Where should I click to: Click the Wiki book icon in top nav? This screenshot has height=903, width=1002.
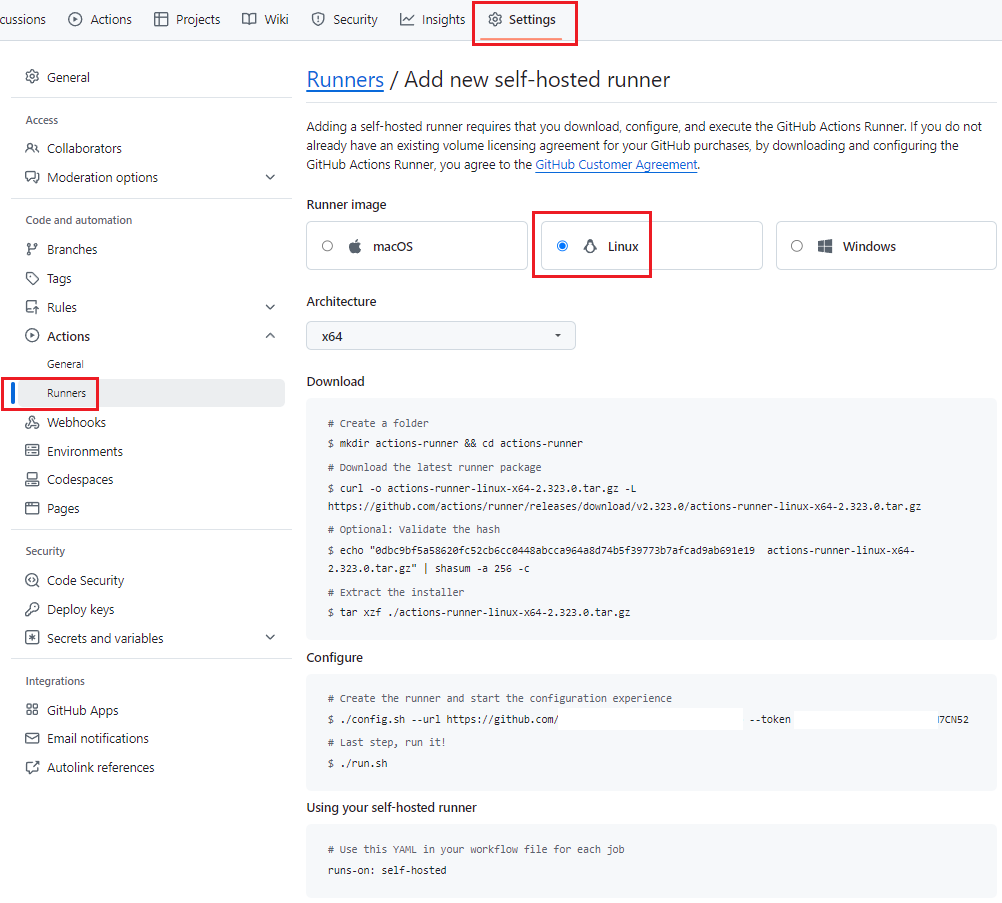click(249, 20)
